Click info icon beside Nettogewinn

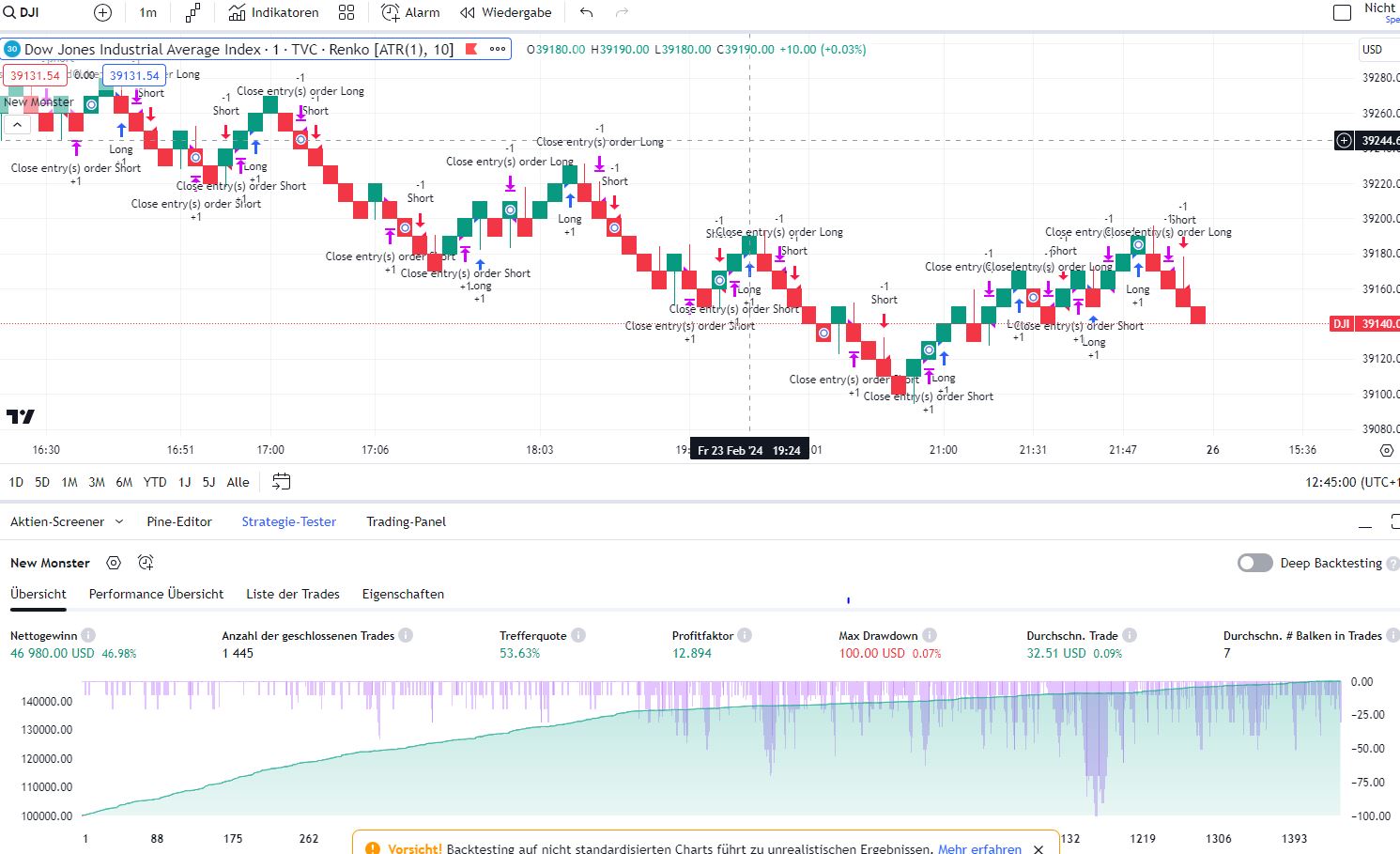(x=88, y=635)
